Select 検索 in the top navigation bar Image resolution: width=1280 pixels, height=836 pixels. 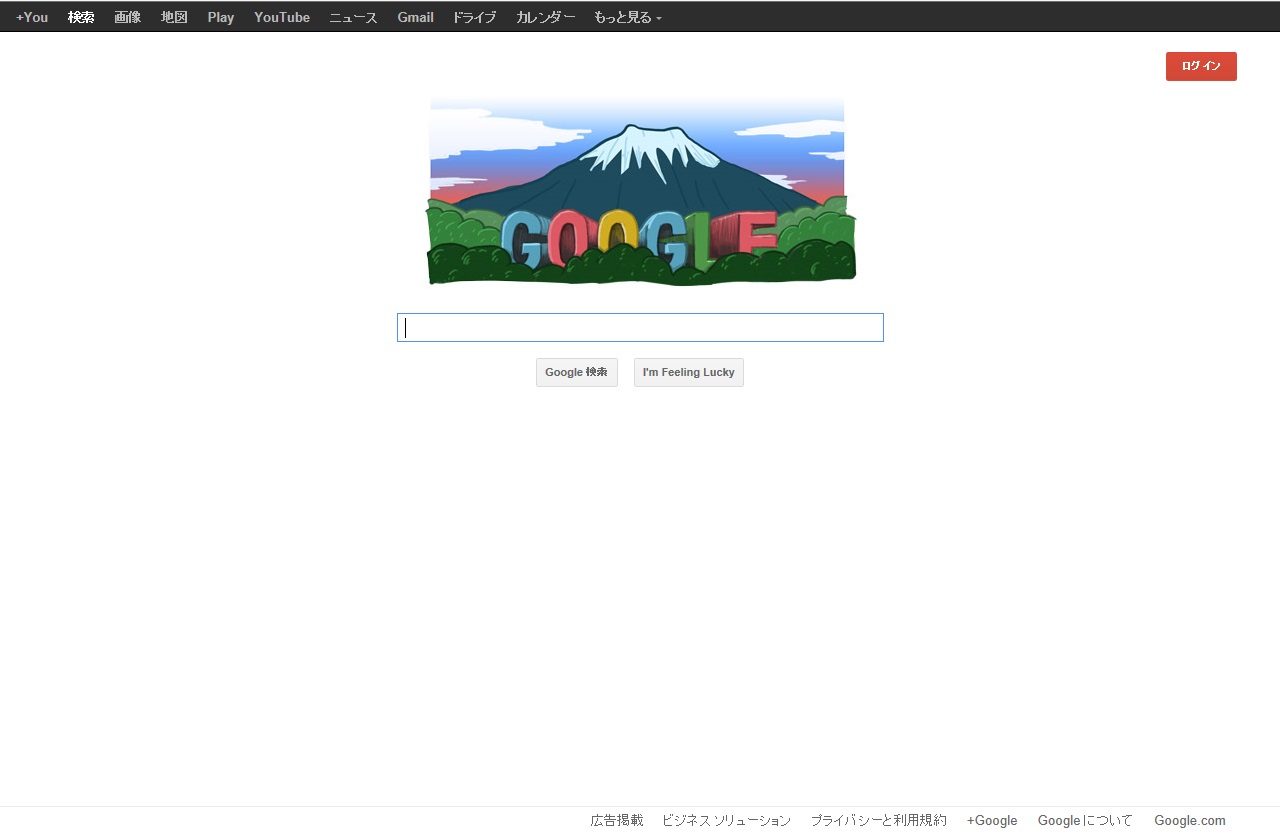[x=81, y=17]
